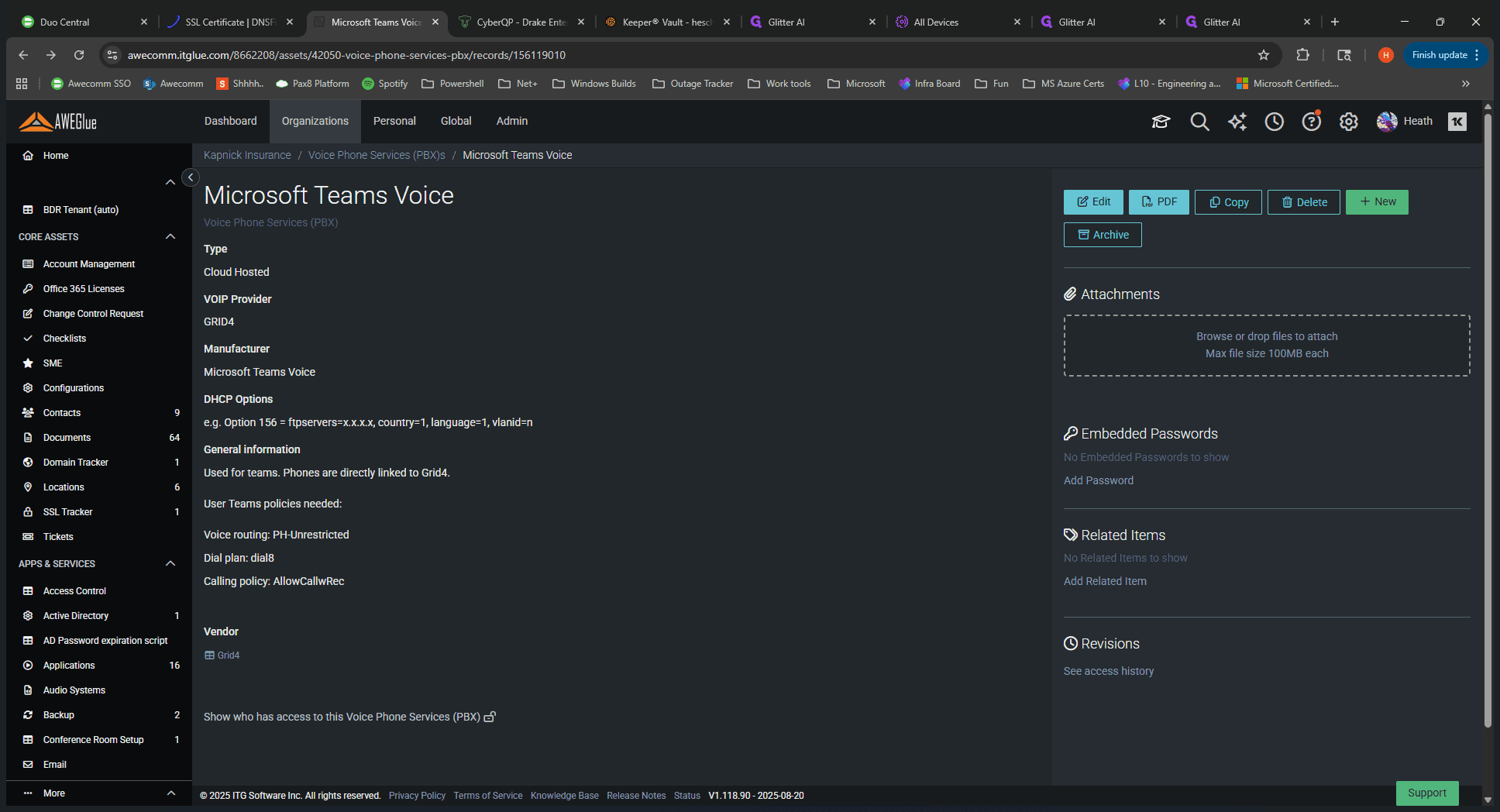Open the settings gear in header
1500x812 pixels.
pyautogui.click(x=1349, y=122)
